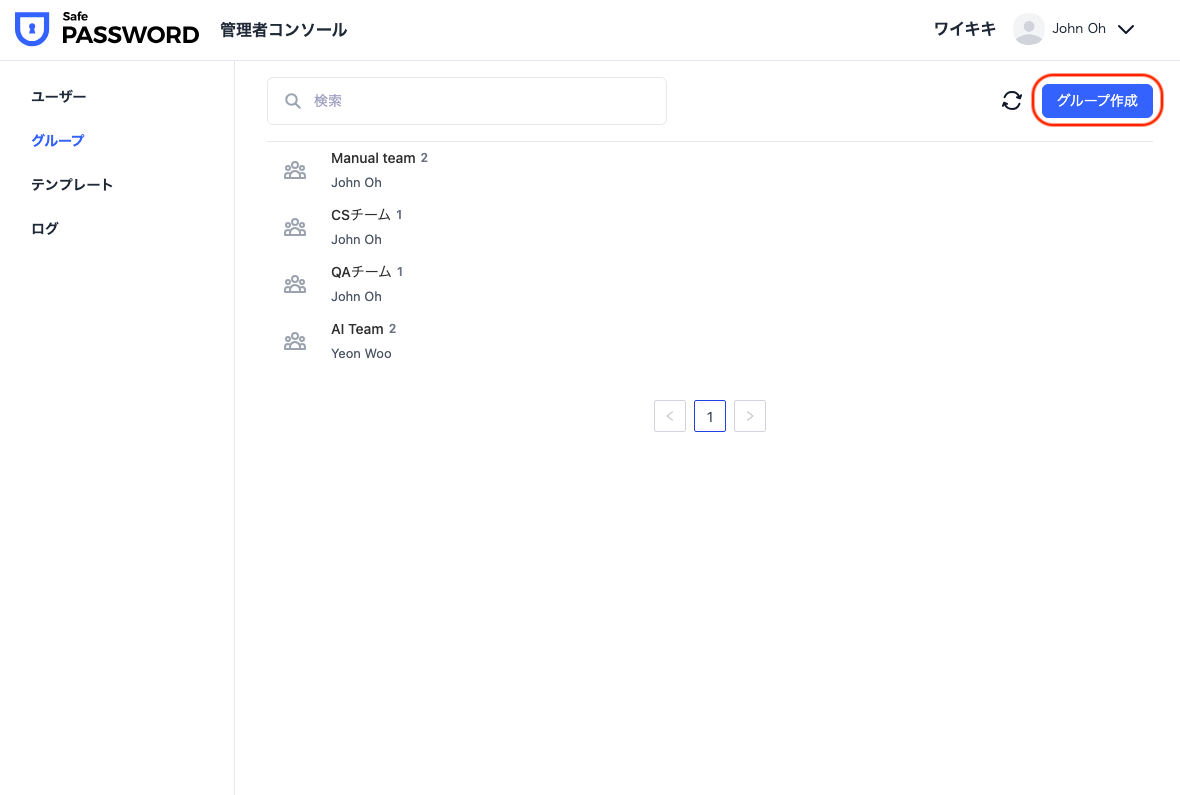Open the ユーザー menu in the sidebar

[59, 96]
